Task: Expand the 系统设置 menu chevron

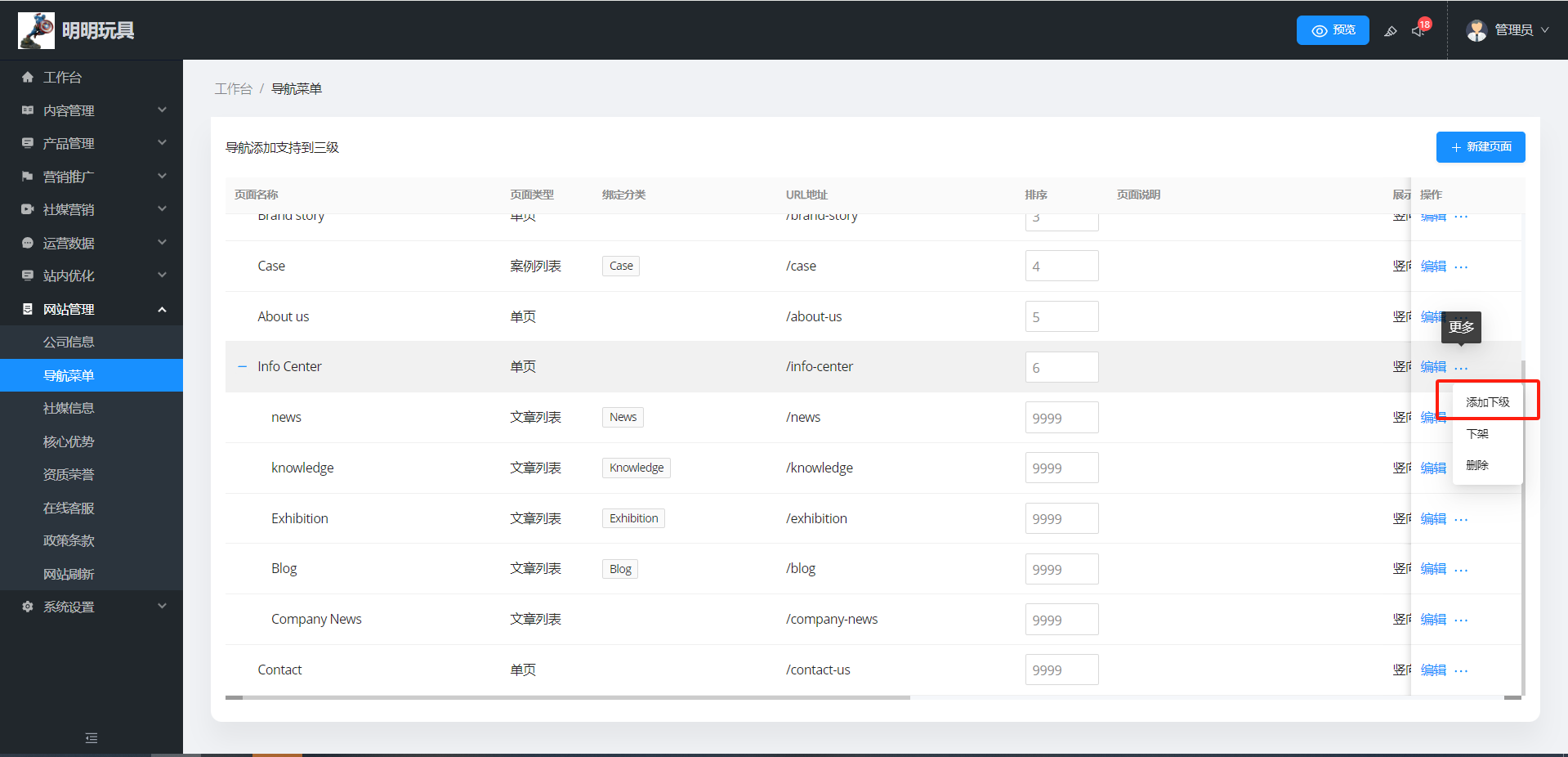Action: (162, 606)
